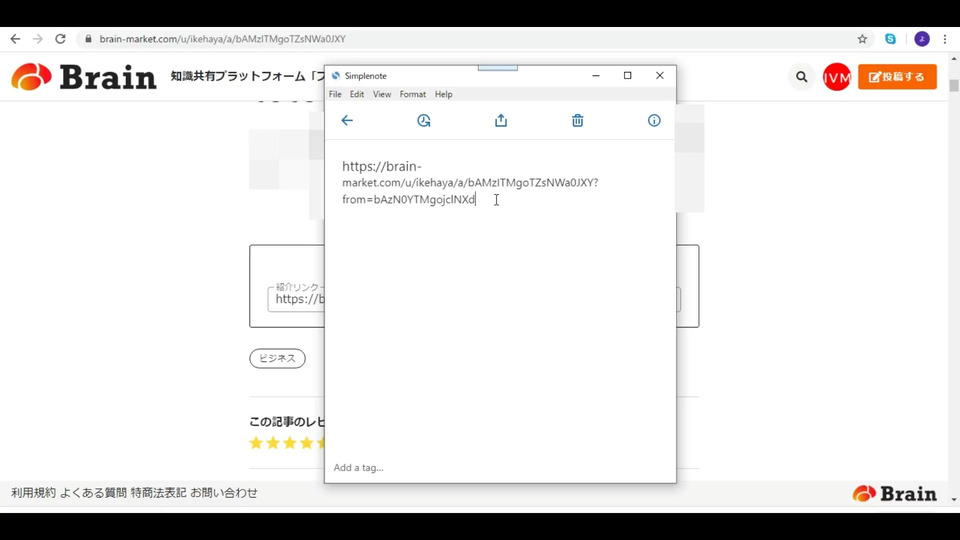Open IVM user avatar on Brain

(x=837, y=77)
